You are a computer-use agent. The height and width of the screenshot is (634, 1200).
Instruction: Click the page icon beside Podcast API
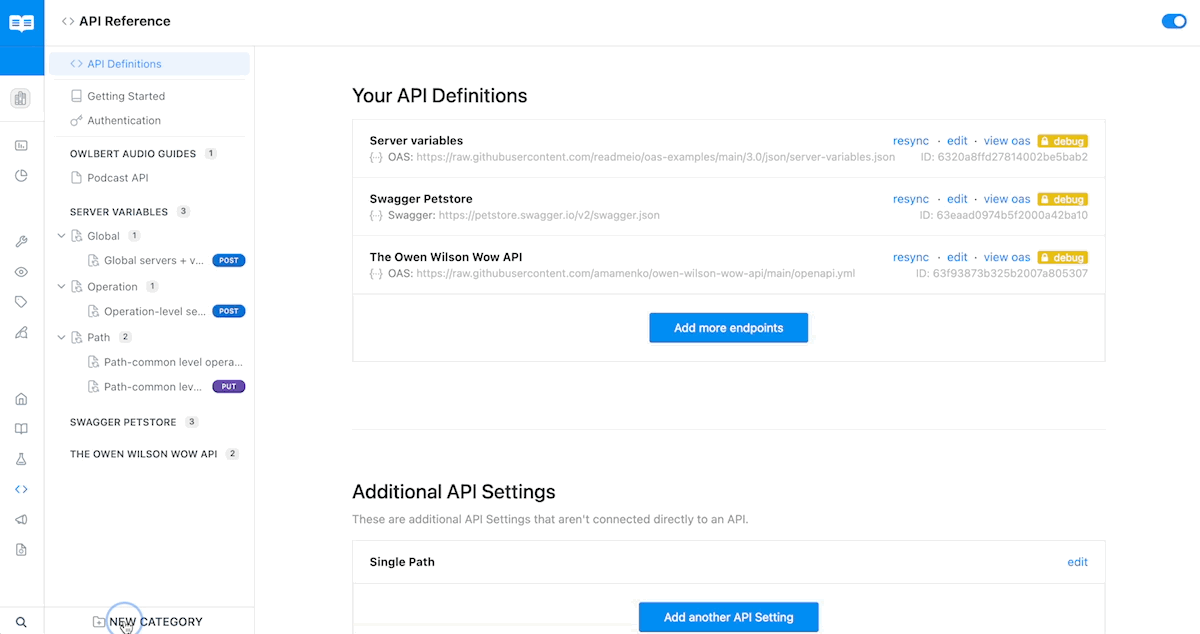(x=77, y=178)
